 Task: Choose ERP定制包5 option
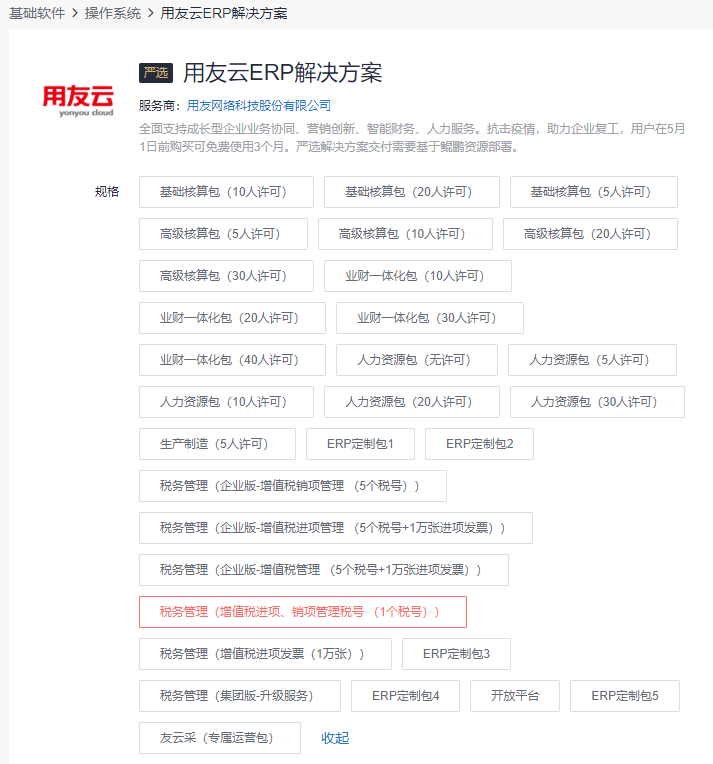625,696
